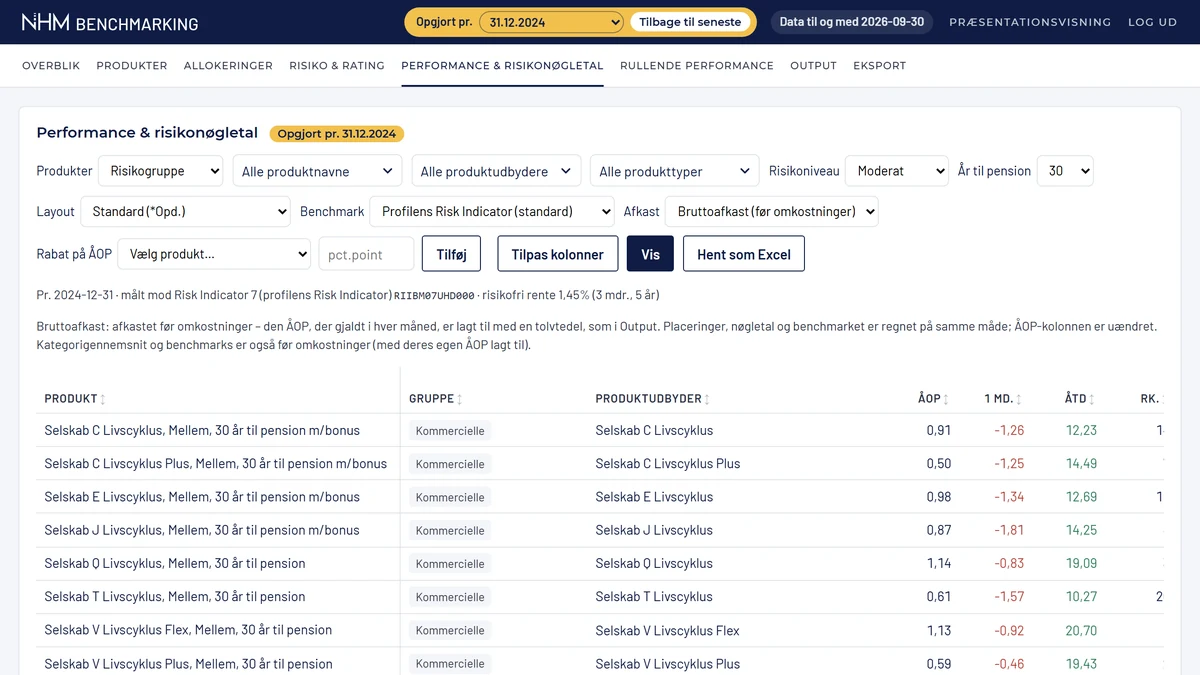
Task: Click the sort arrows next to ÅTD
Action: [x=1092, y=399]
